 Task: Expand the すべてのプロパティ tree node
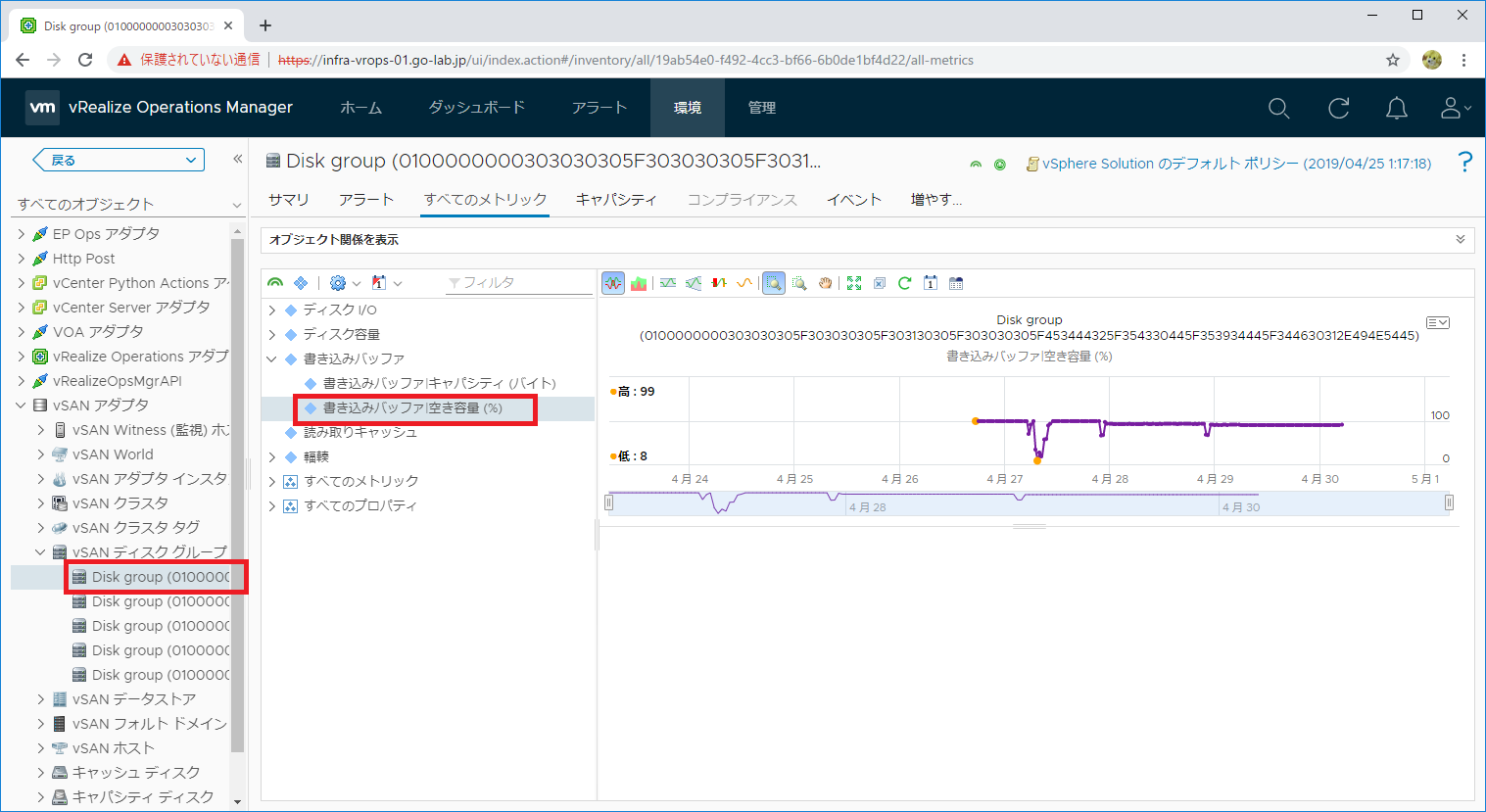tap(272, 505)
